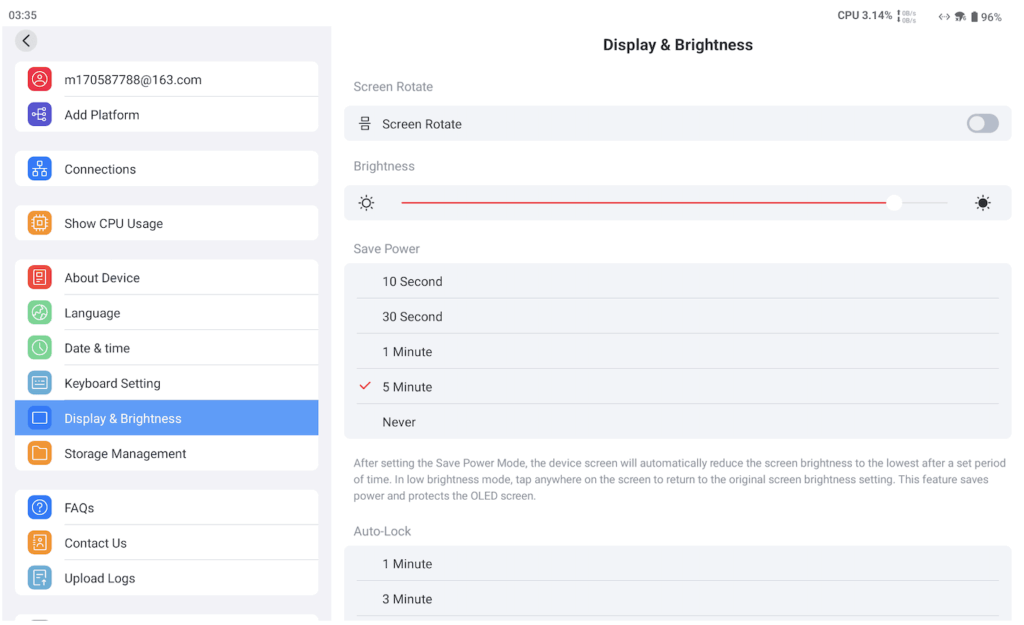Screen dimensions: 1024x625
Task: Select Display & Brightness in the sidebar
Action: (123, 419)
